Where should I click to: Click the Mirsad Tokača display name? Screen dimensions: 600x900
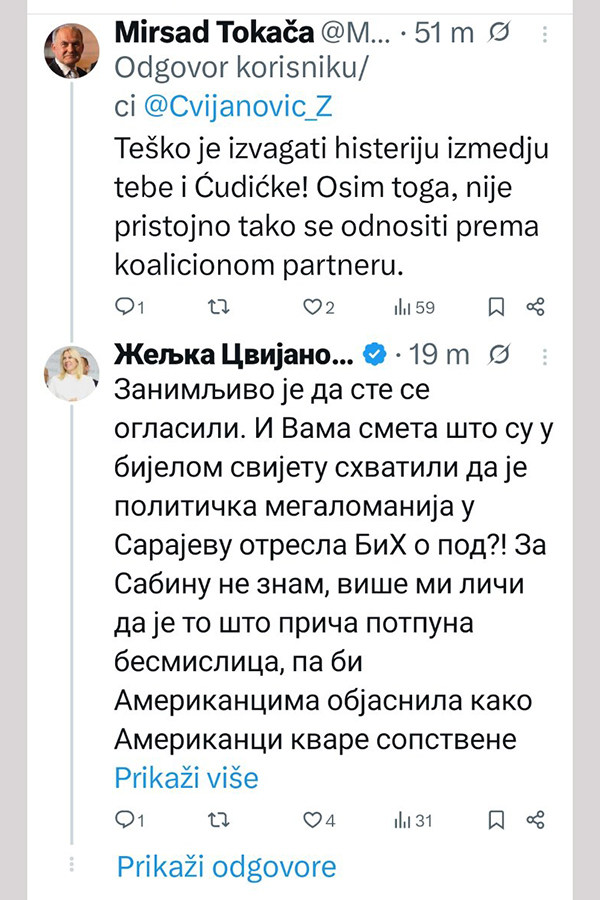click(x=215, y=33)
